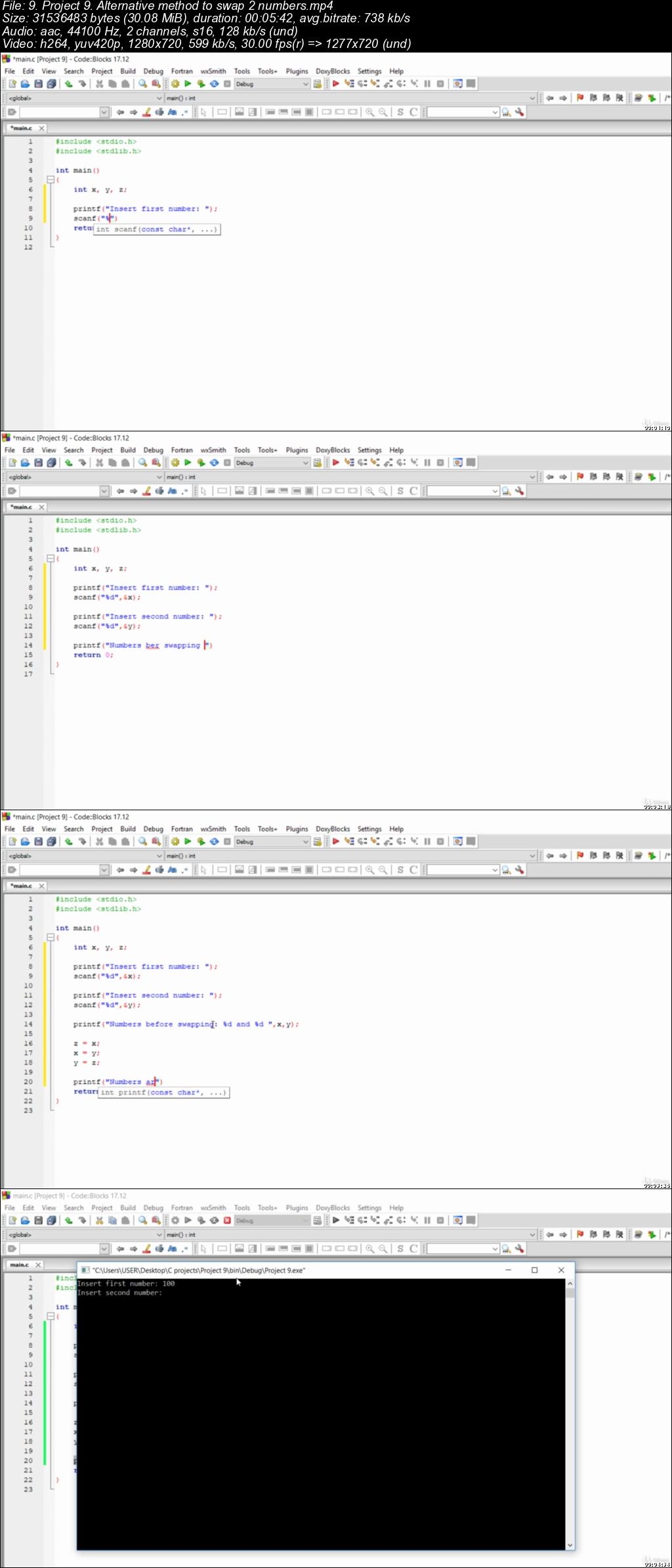Click Paste icon in printf-tooltip frame

coord(125,842)
